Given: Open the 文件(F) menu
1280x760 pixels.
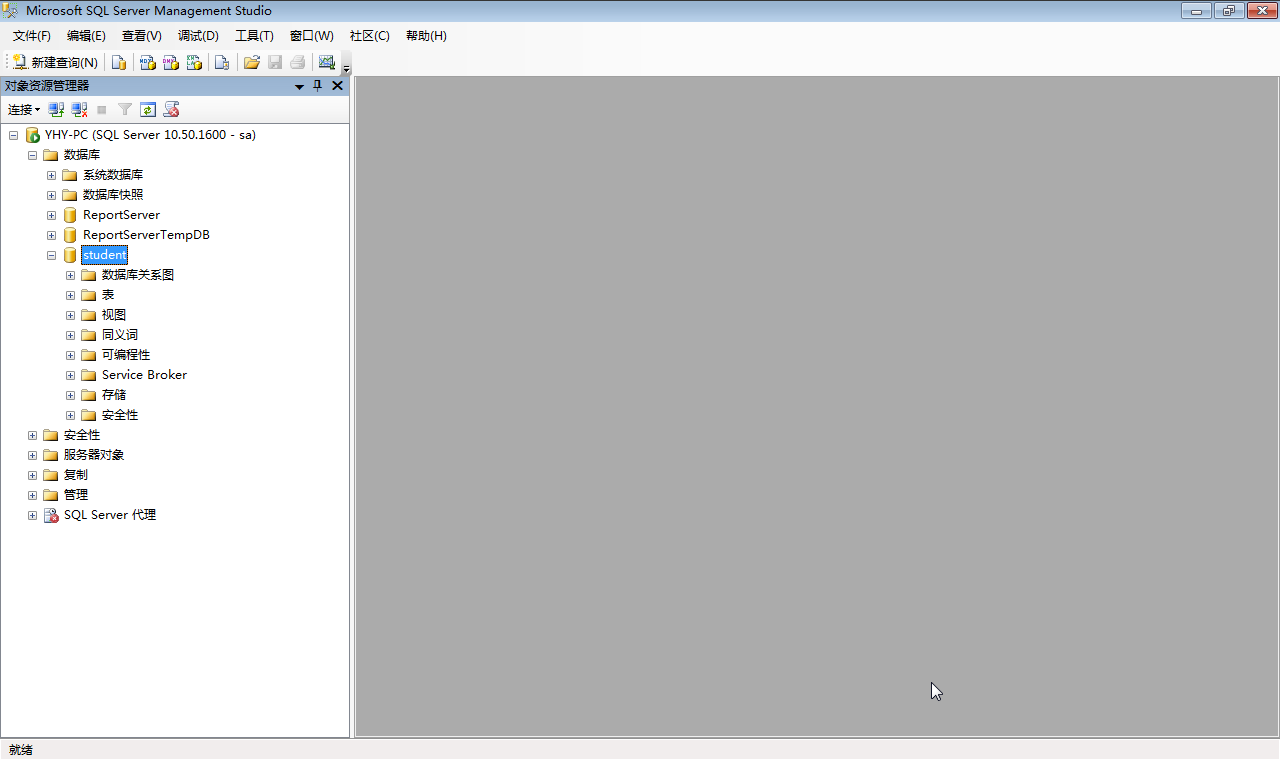Looking at the screenshot, I should pyautogui.click(x=32, y=36).
